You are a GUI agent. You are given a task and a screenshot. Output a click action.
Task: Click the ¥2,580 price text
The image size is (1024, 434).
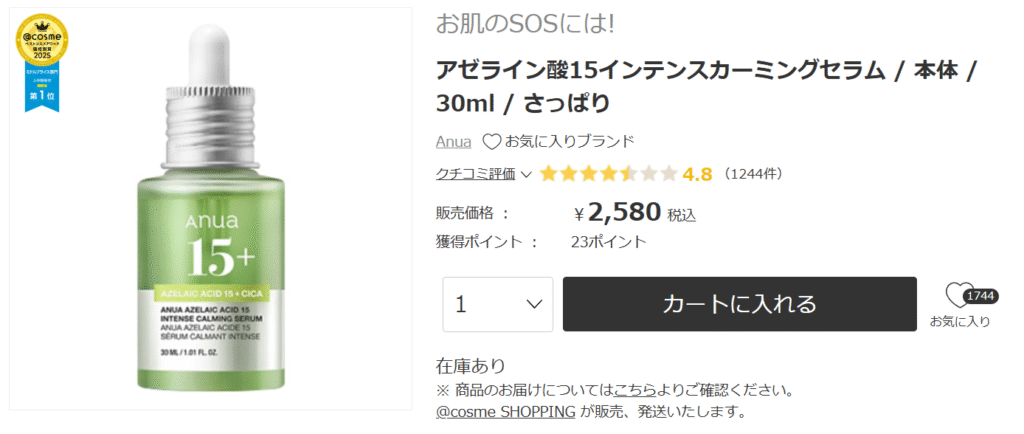click(624, 212)
